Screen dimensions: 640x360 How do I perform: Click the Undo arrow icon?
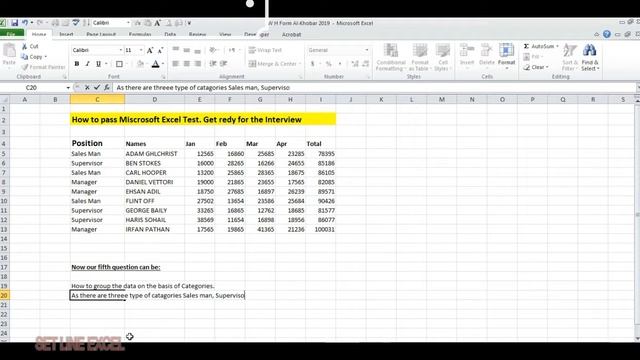pos(25,23)
